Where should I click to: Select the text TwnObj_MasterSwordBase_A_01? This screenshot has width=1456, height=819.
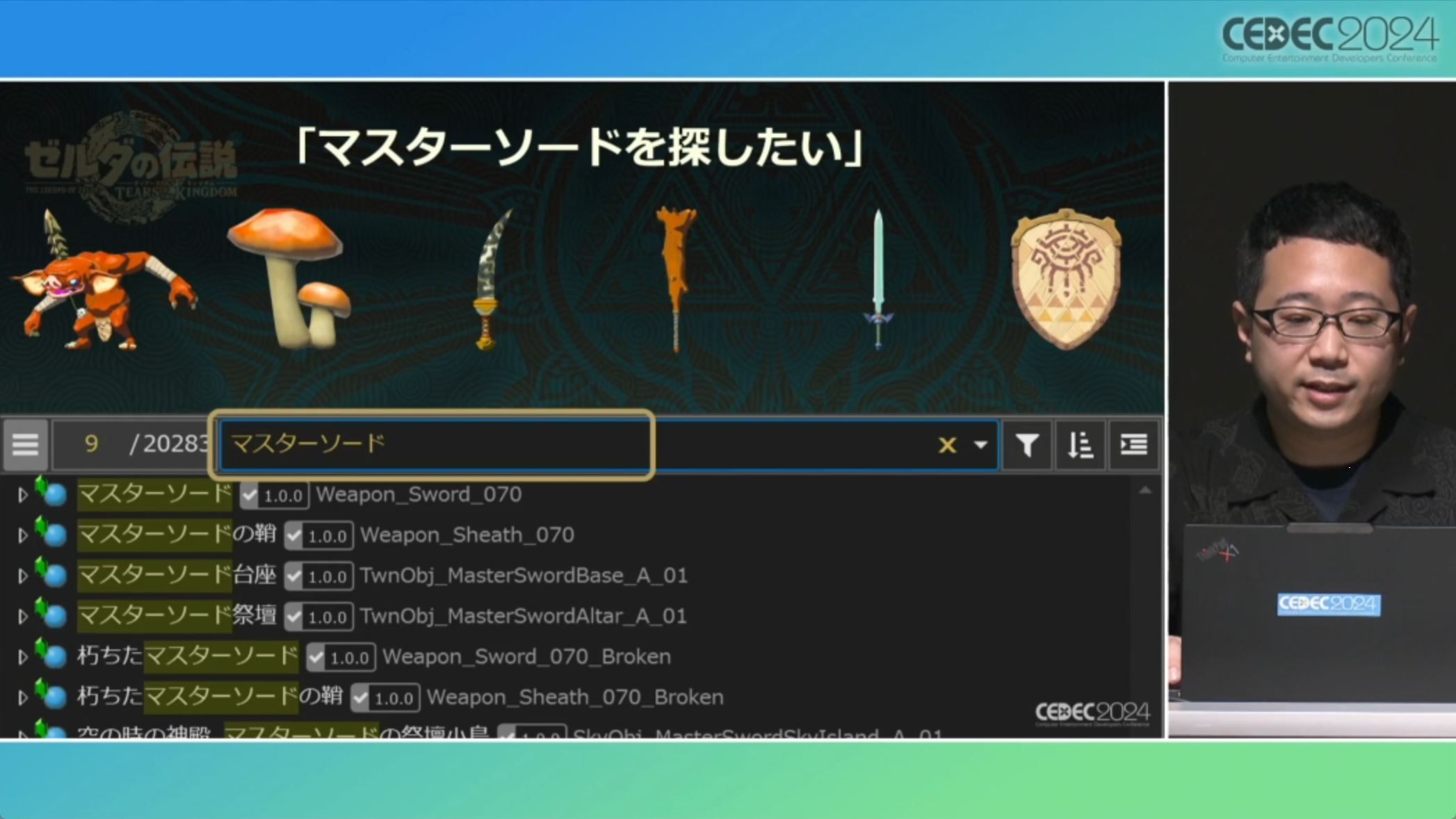[524, 576]
